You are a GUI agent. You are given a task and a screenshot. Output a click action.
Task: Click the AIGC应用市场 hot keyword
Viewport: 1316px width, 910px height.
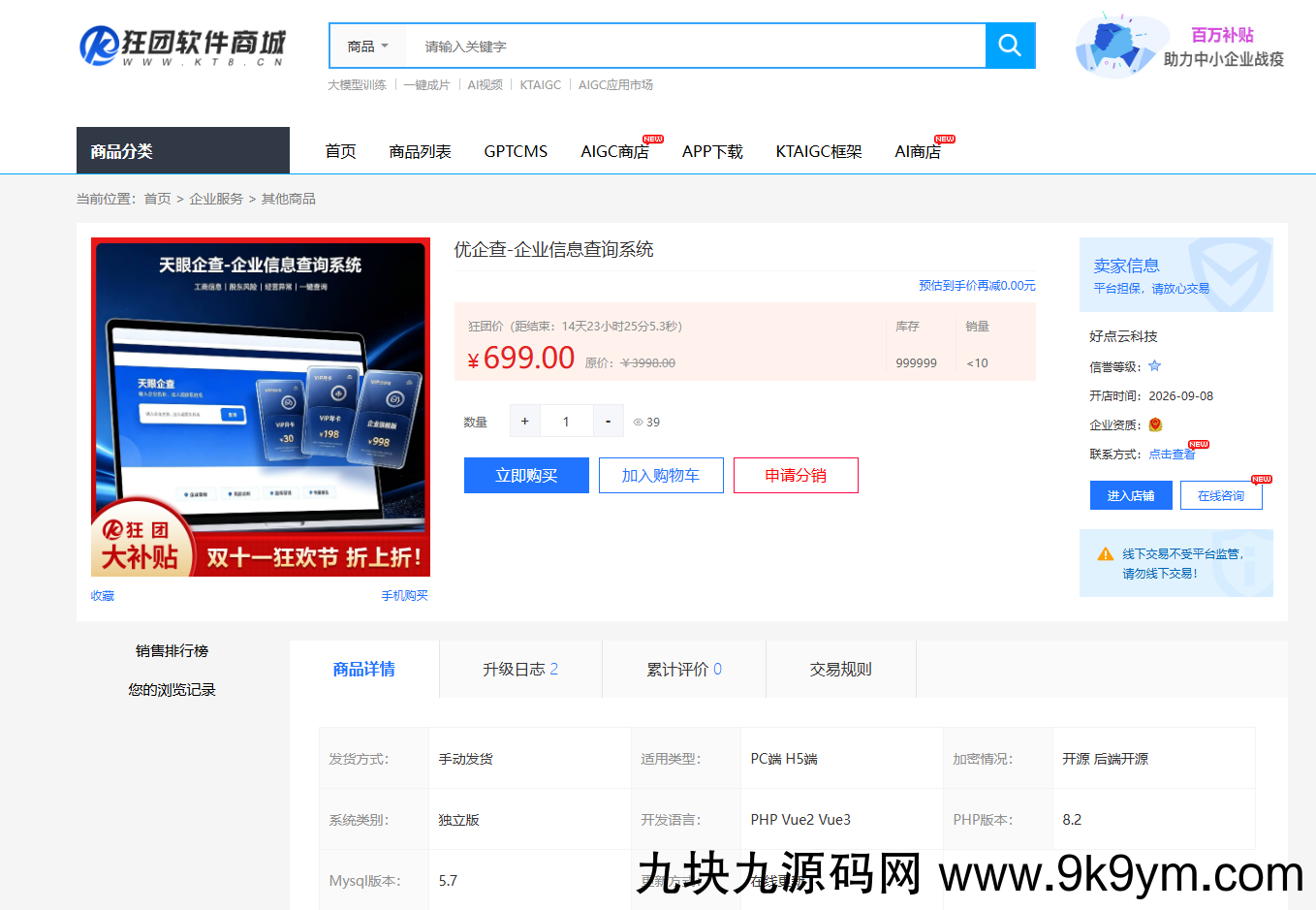click(x=616, y=85)
